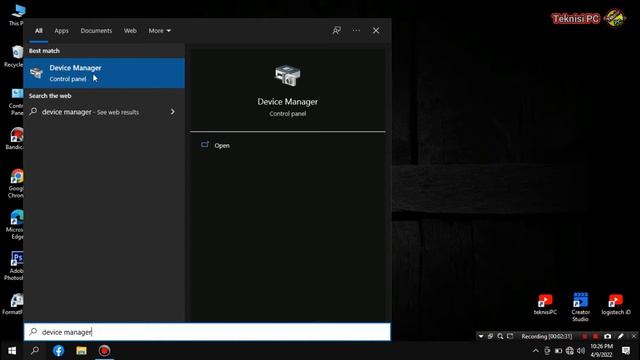Click the recording bar window mode icon
This screenshot has height=360, width=640.
coord(491,336)
